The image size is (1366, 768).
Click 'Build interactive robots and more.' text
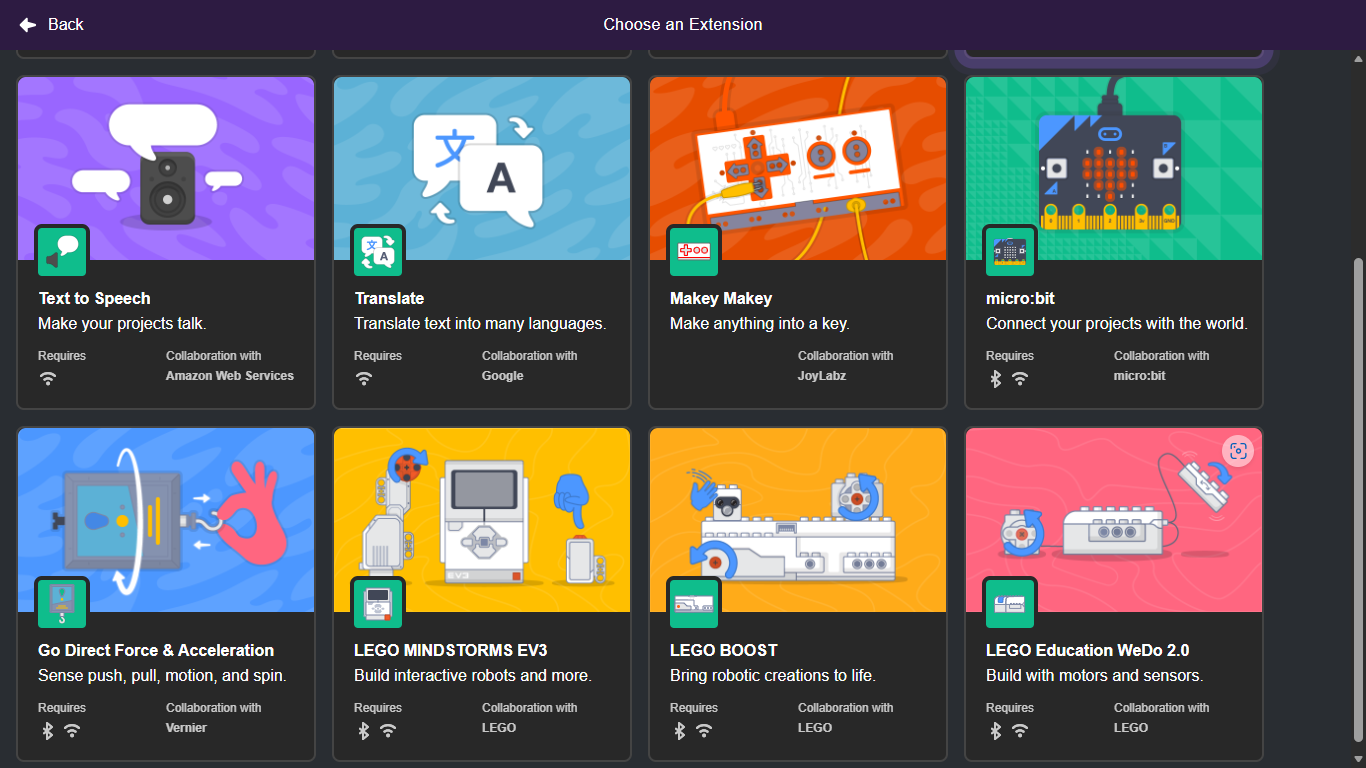(473, 676)
